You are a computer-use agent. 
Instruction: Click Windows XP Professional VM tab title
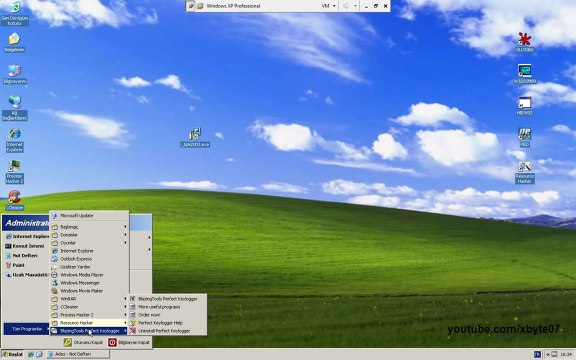click(233, 6)
